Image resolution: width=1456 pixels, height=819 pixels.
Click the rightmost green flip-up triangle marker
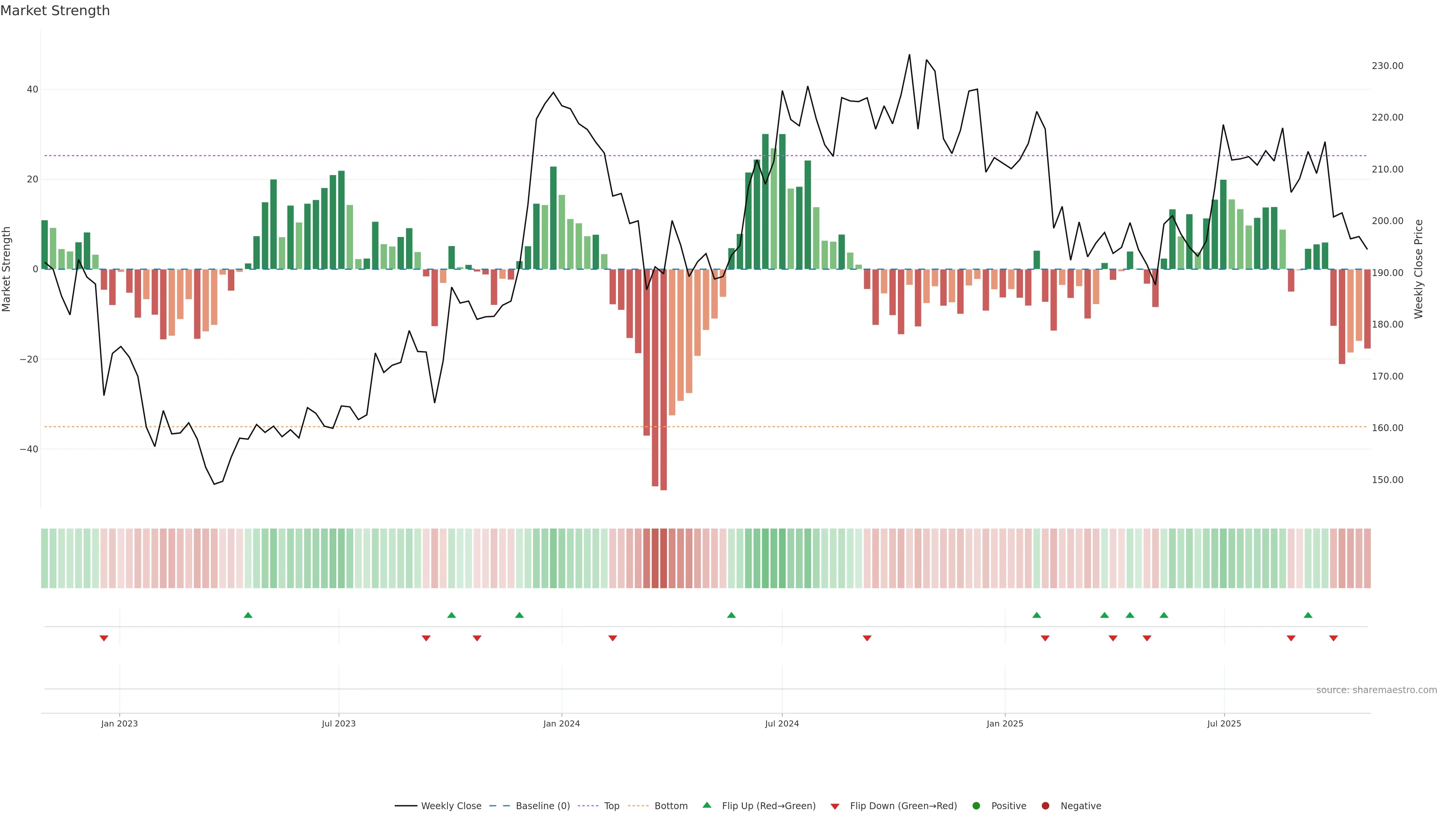tap(1308, 615)
